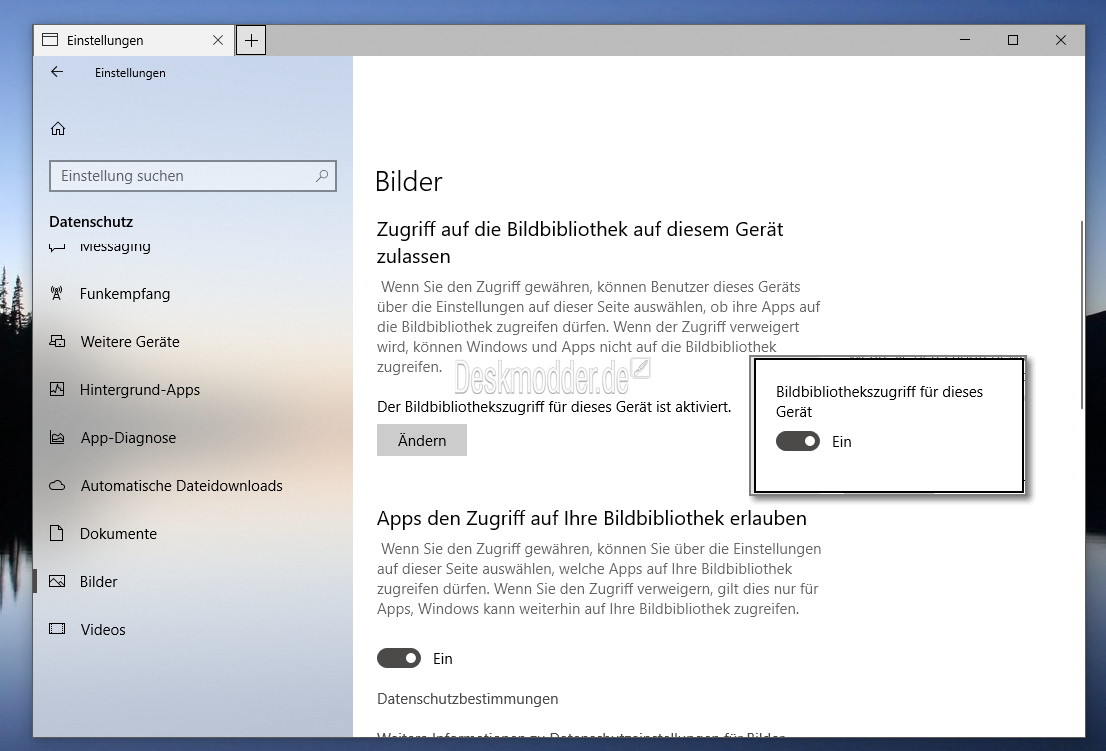Toggle Bildbibliothekszugriff für dieses Gerät switch
Image resolution: width=1106 pixels, height=751 pixels.
pyautogui.click(x=798, y=441)
